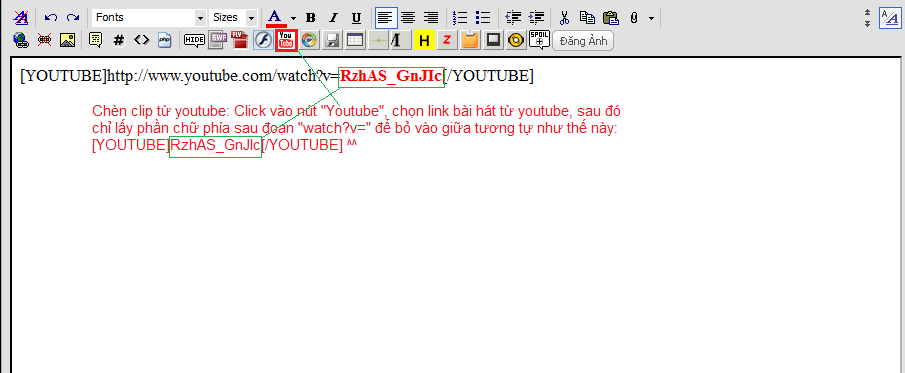
Task: Insert a numbered ordered list
Action: pyautogui.click(x=460, y=18)
